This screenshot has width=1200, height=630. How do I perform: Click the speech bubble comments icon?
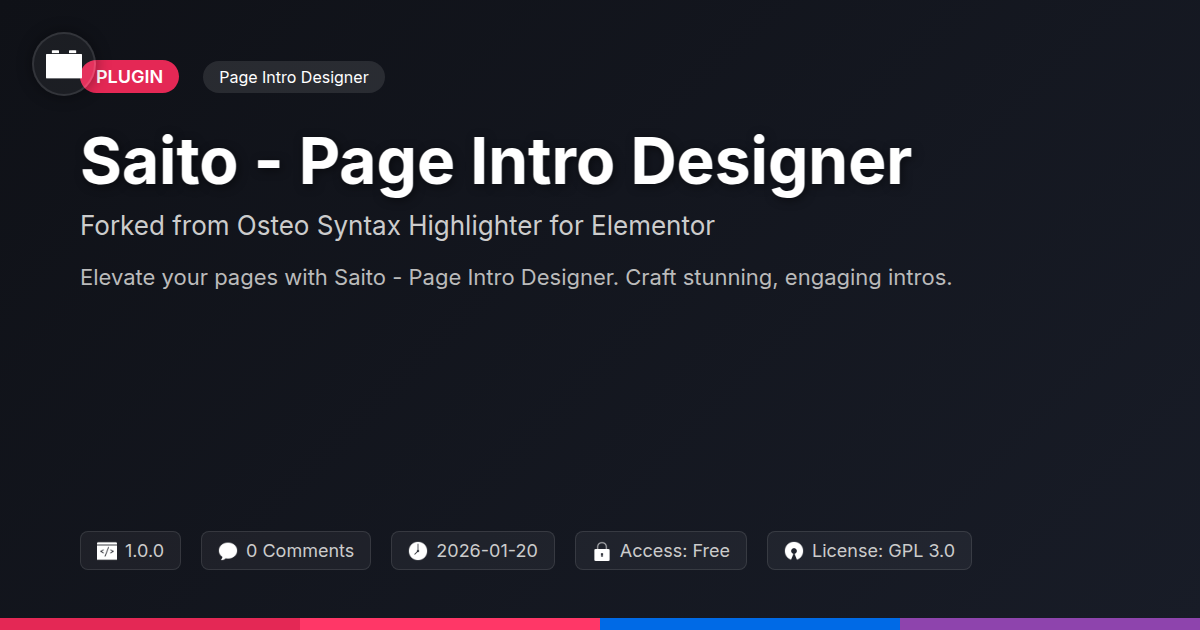[x=228, y=551]
